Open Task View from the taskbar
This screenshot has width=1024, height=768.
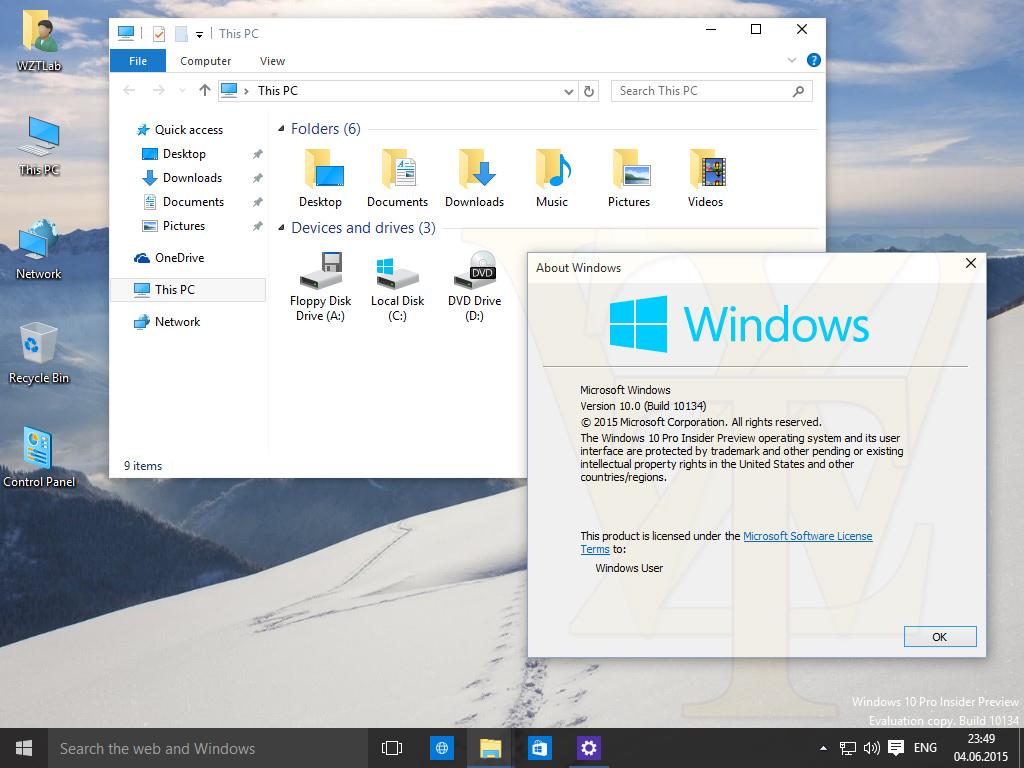tap(391, 748)
